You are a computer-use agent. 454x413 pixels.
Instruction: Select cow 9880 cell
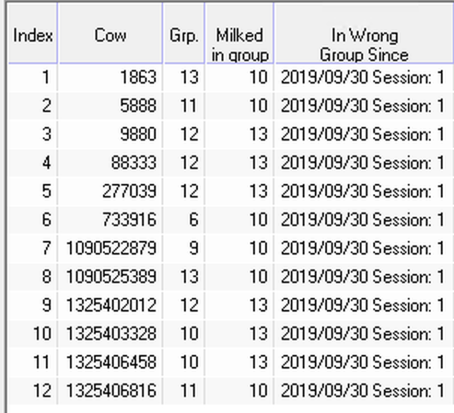pos(110,134)
